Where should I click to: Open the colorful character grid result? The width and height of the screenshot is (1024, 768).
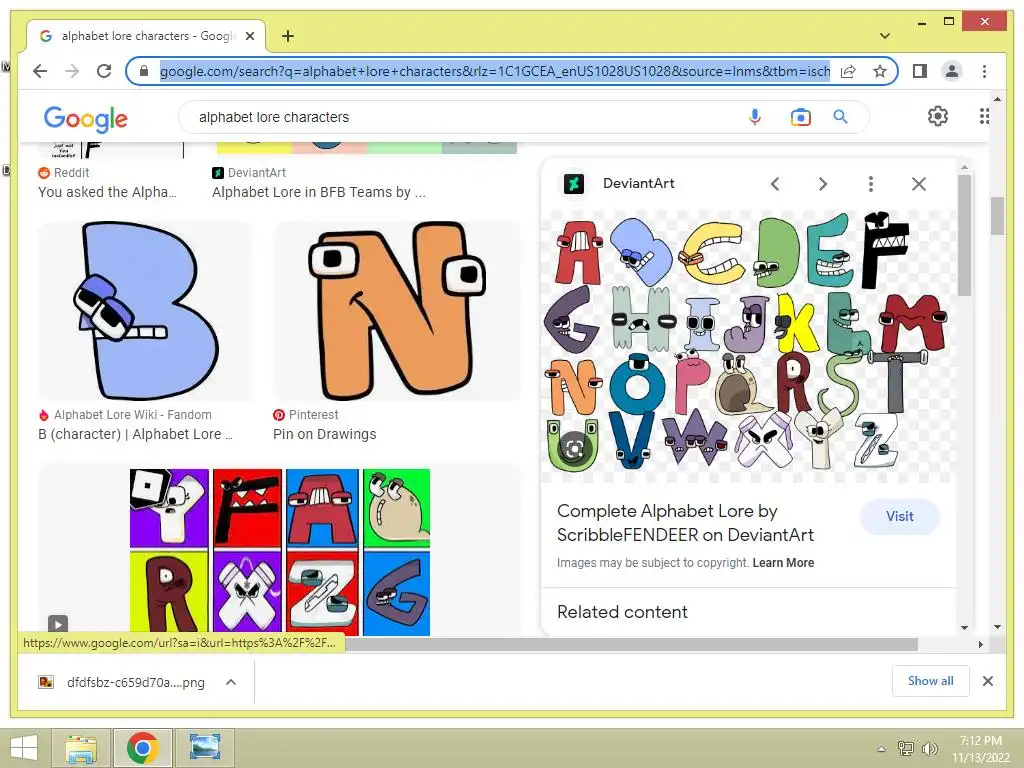tap(280, 552)
